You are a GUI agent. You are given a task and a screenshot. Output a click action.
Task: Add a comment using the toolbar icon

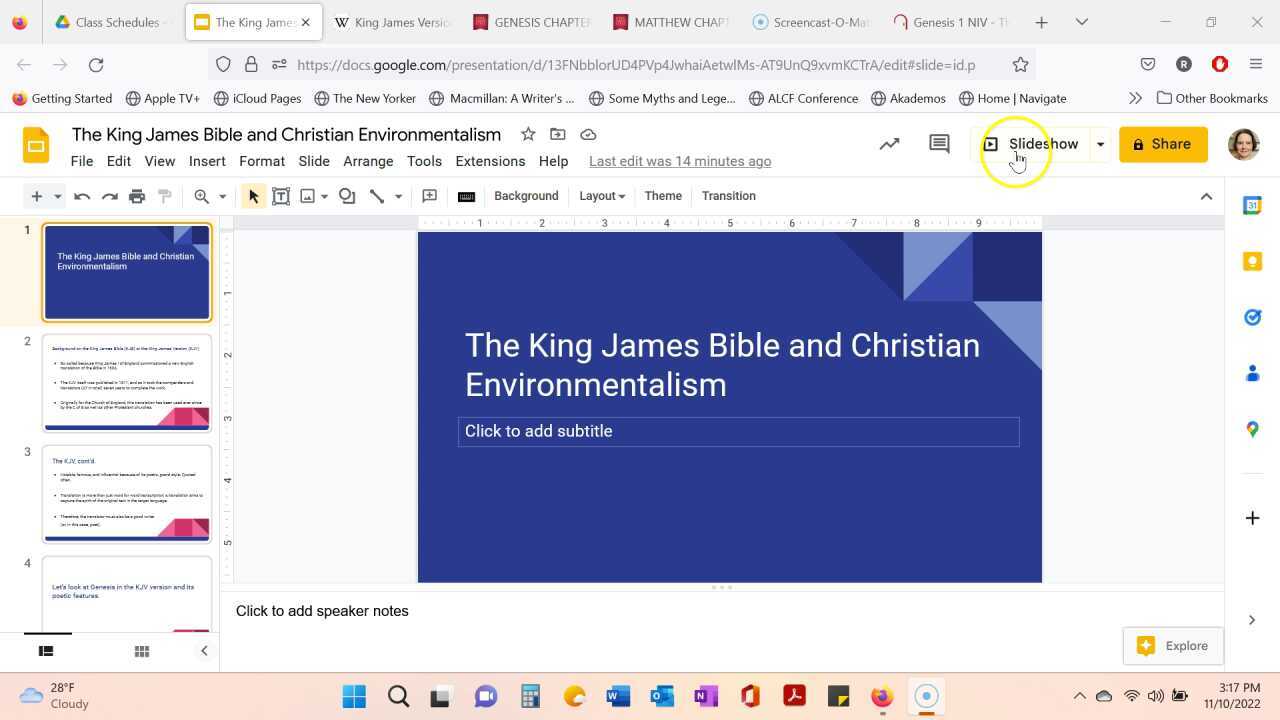coord(429,196)
